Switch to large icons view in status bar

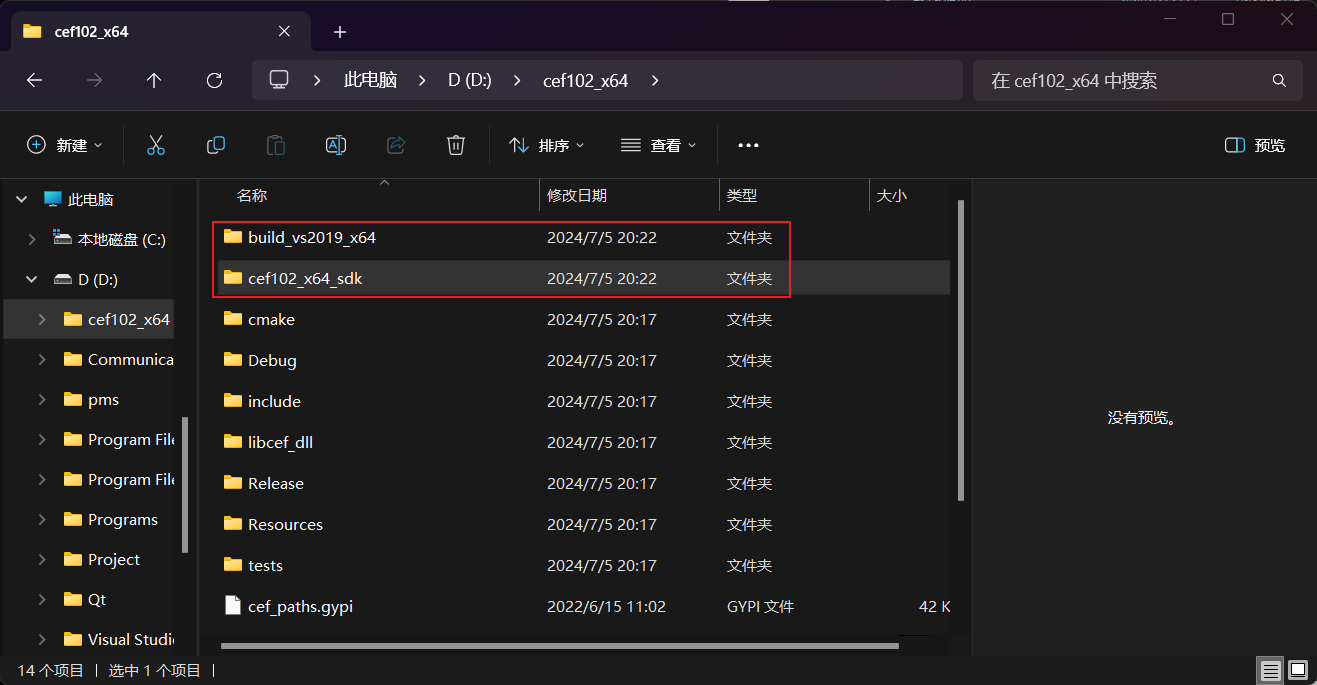coord(1297,669)
